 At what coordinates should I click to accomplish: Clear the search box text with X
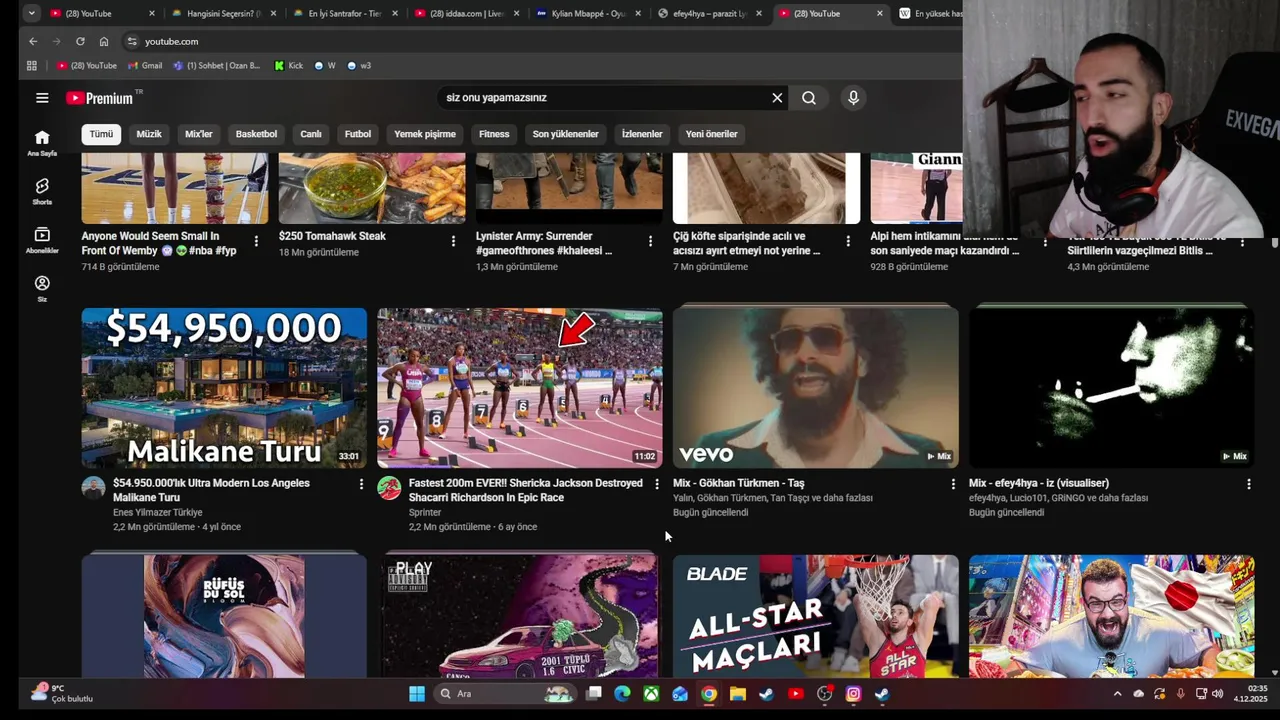[777, 98]
